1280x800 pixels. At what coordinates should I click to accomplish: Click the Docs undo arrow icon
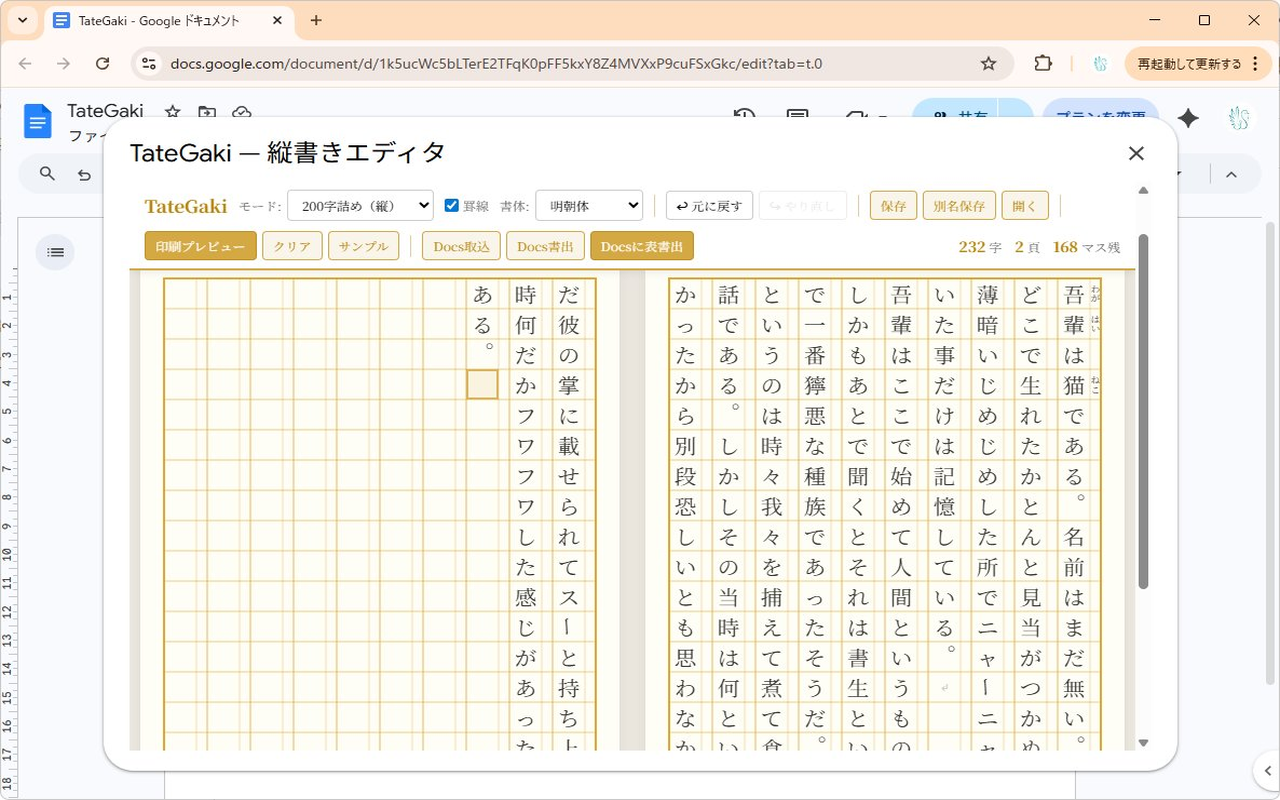pyautogui.click(x=85, y=175)
